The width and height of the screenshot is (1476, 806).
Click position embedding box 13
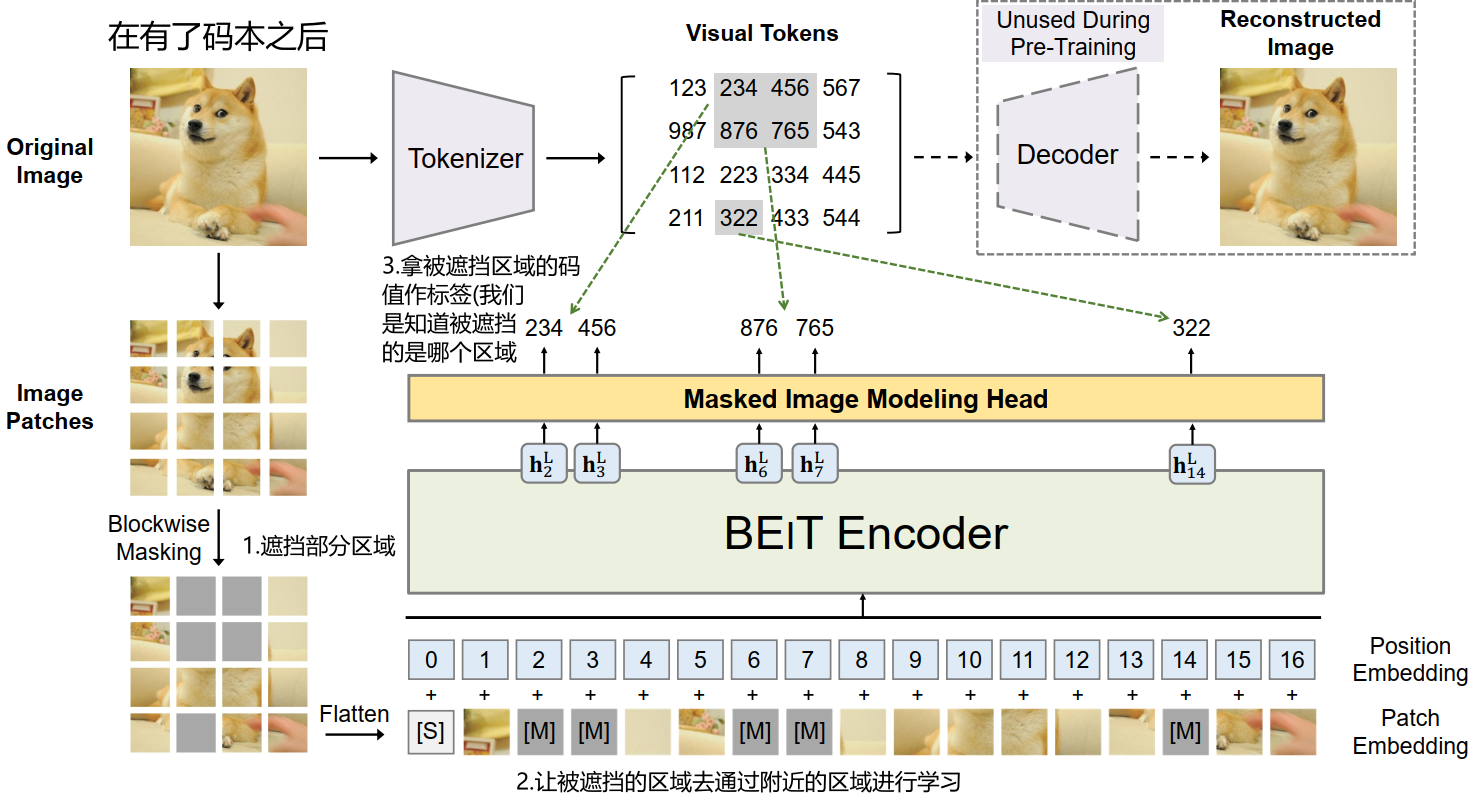tap(1131, 660)
